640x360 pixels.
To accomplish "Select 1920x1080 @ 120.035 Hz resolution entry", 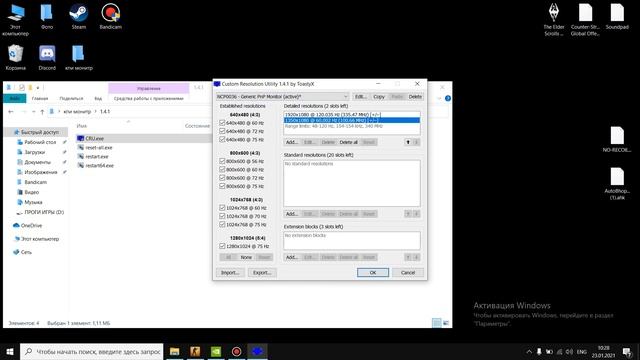I will point(352,115).
